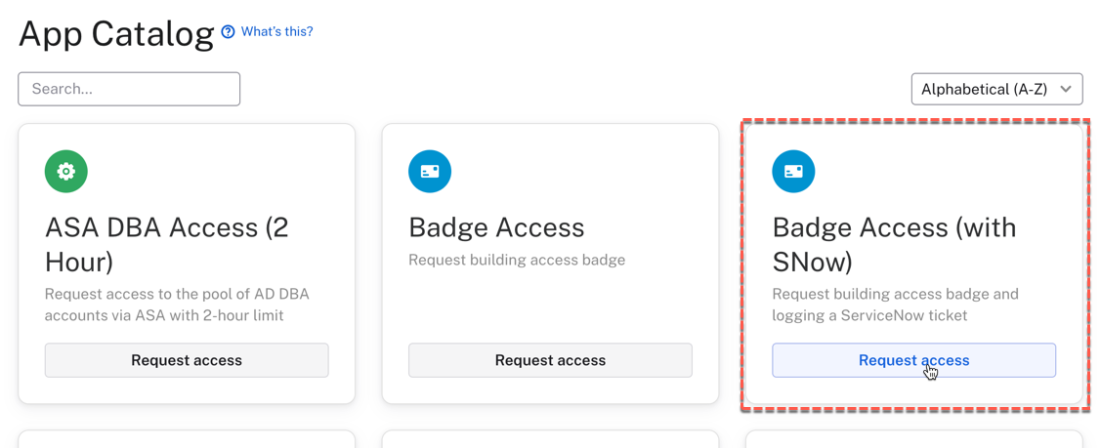Select the plain Badge Access card title

(496, 227)
